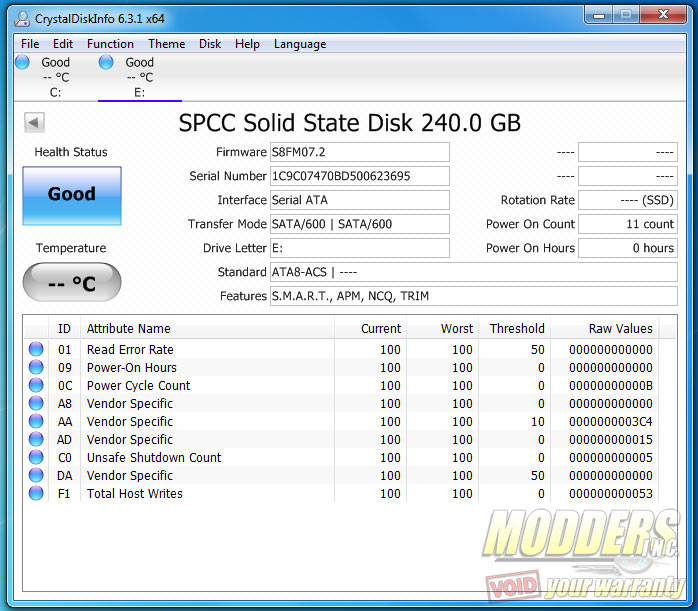Select the E: drive status orb

(x=106, y=62)
